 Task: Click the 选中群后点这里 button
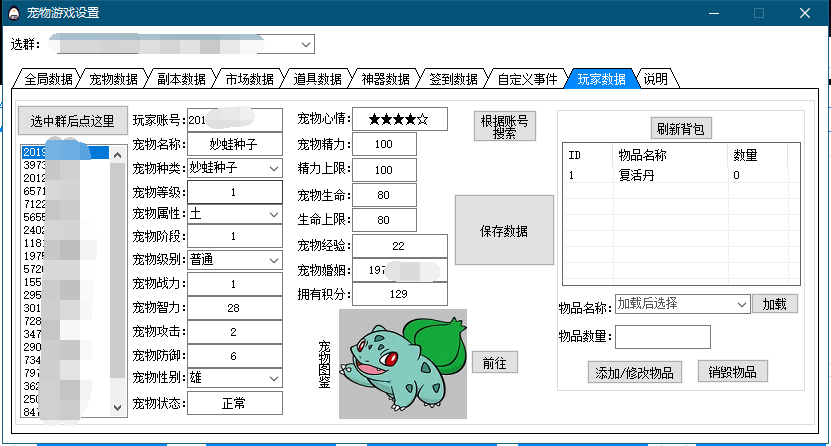[73, 121]
